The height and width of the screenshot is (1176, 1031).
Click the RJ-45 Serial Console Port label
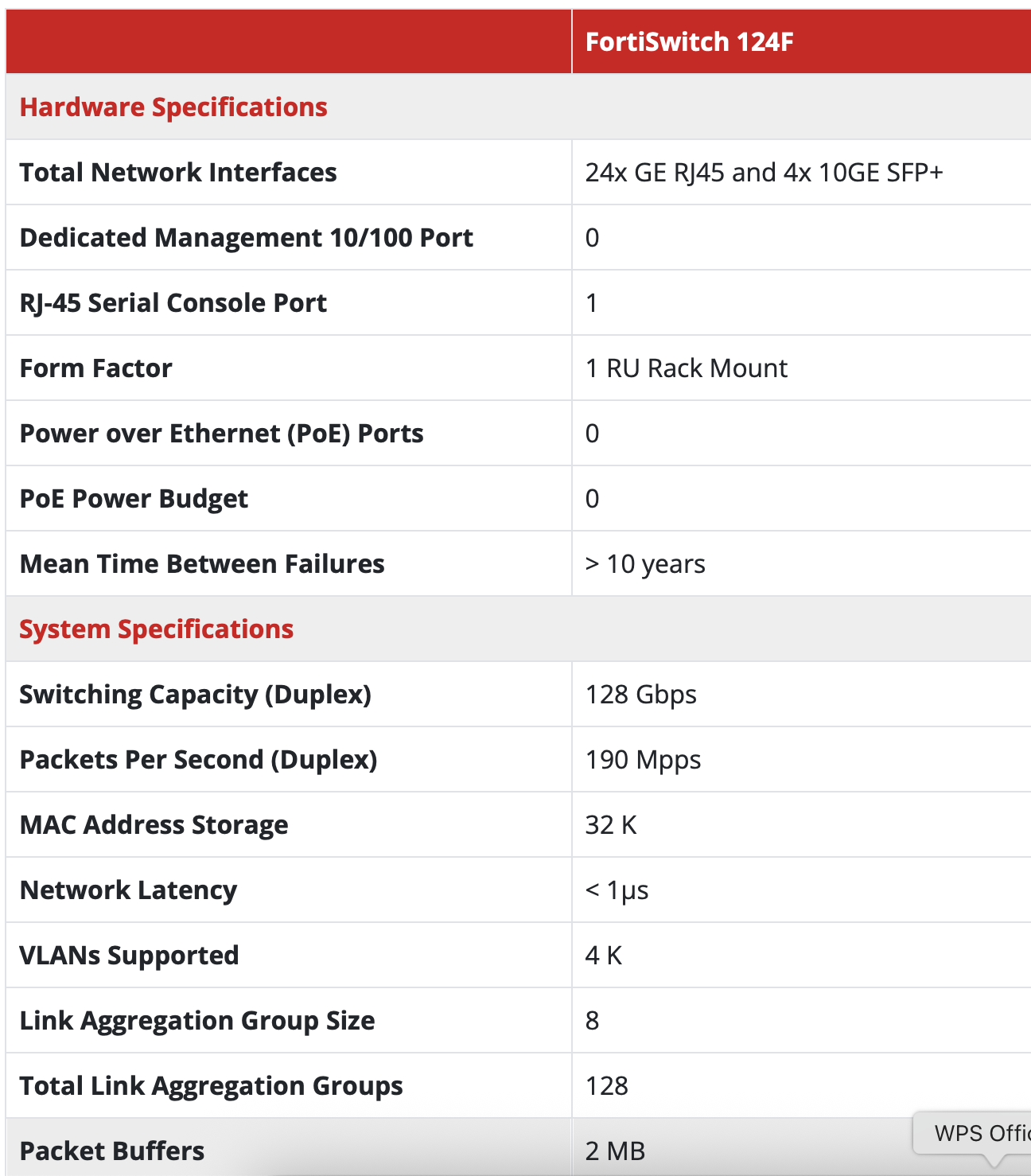173,302
